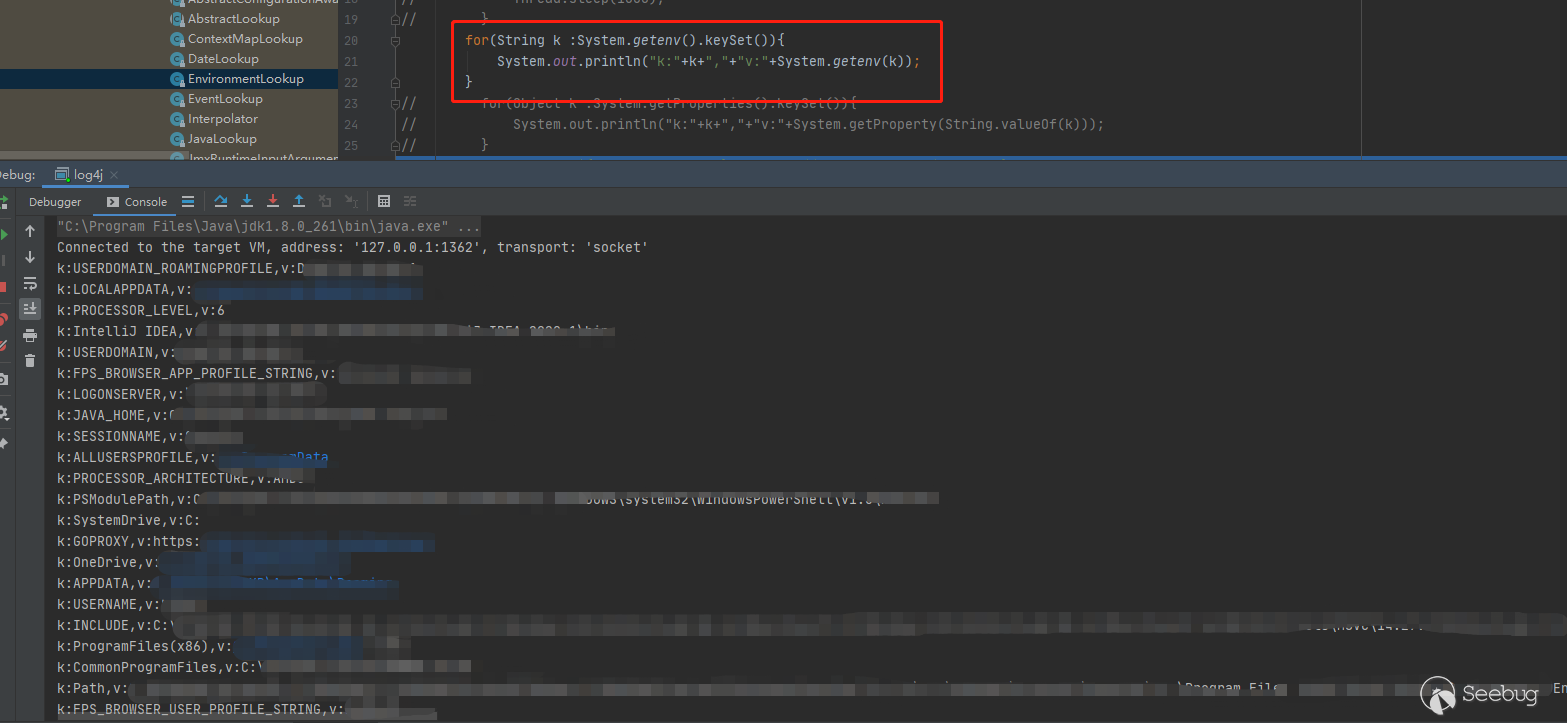1567x723 pixels.
Task: Click the class icon beside JavaLookup
Action: [177, 139]
